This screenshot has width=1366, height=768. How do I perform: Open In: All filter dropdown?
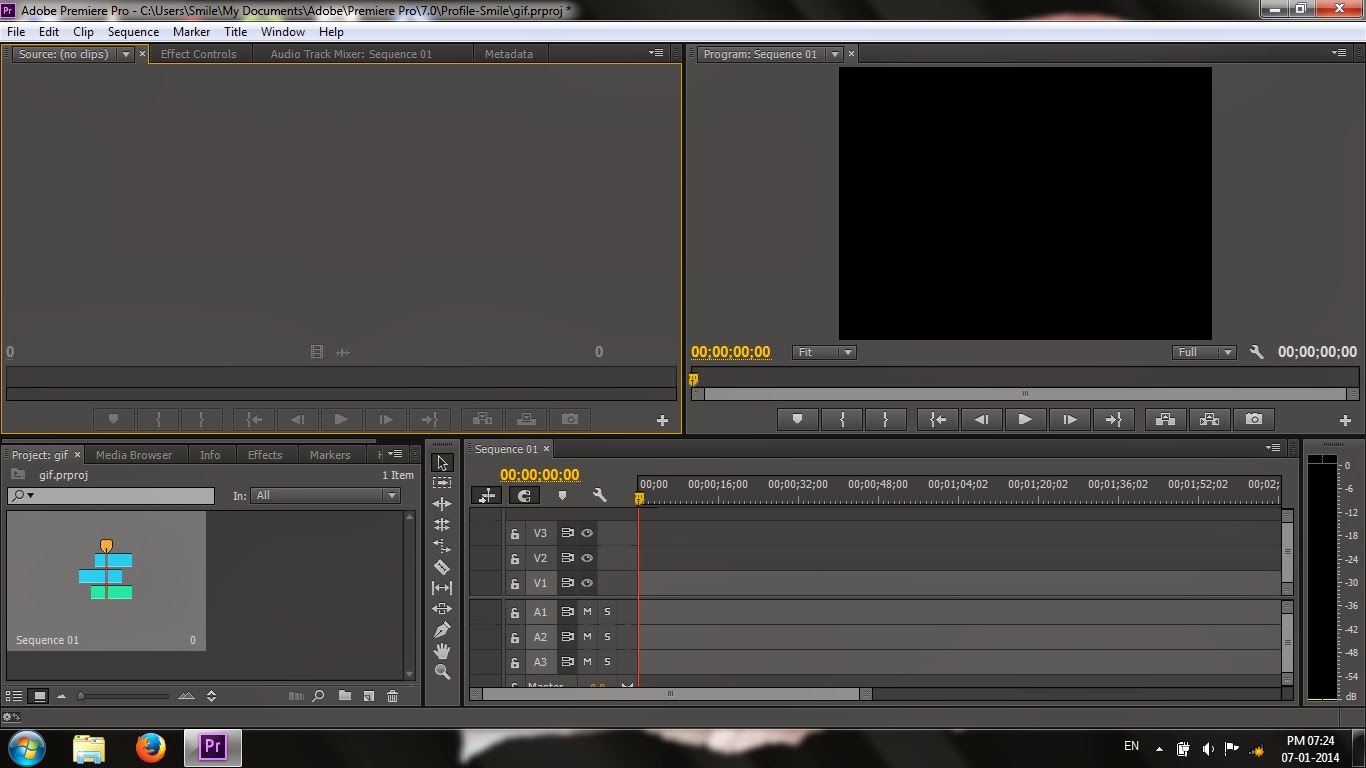[326, 495]
